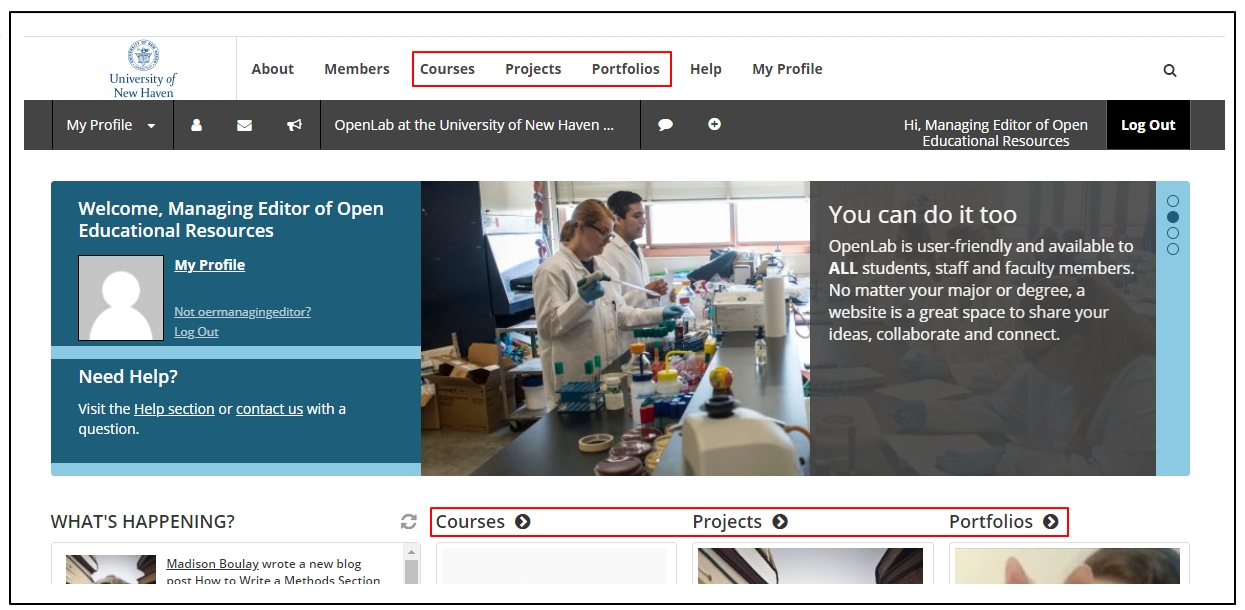Image resolution: width=1245 pixels, height=610 pixels.
Task: Visit the Help section link
Action: click(174, 409)
